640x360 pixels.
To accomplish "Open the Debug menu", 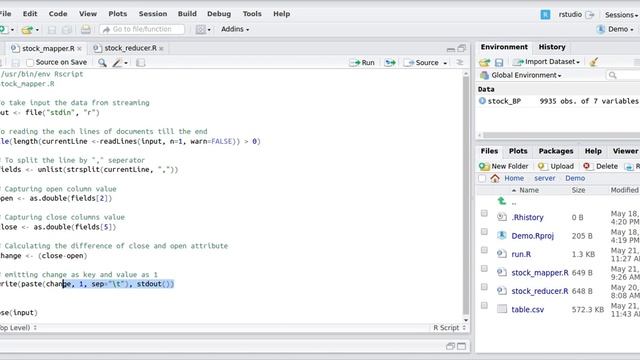I will coord(219,14).
